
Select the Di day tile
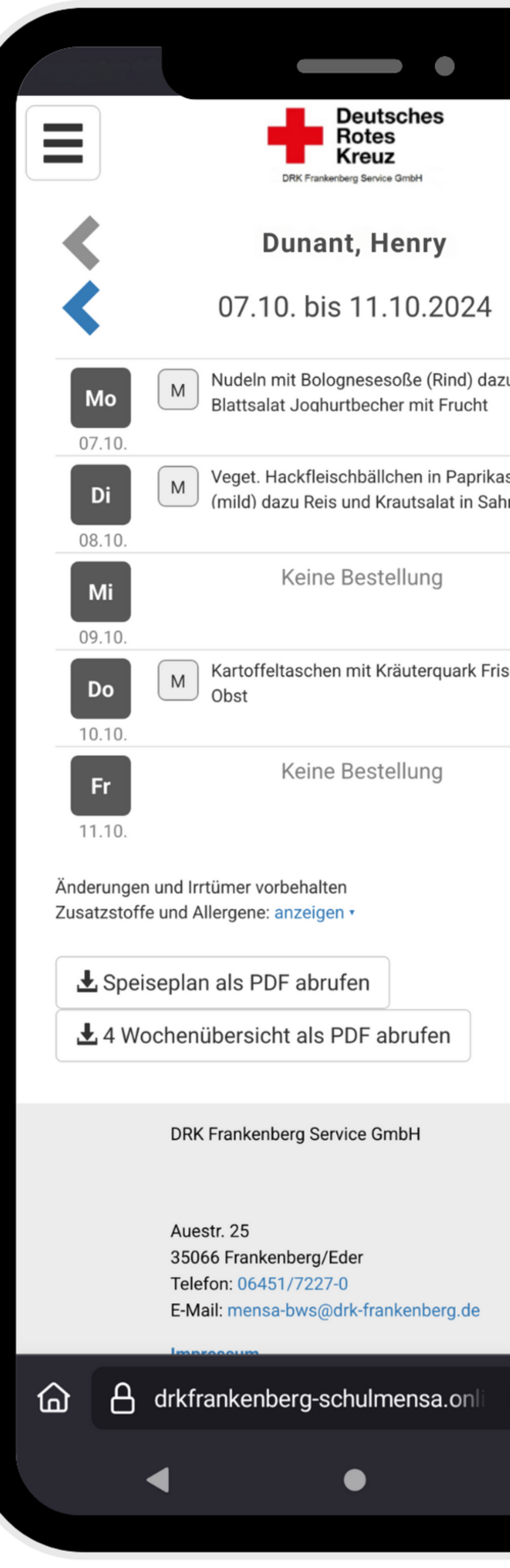[100, 495]
